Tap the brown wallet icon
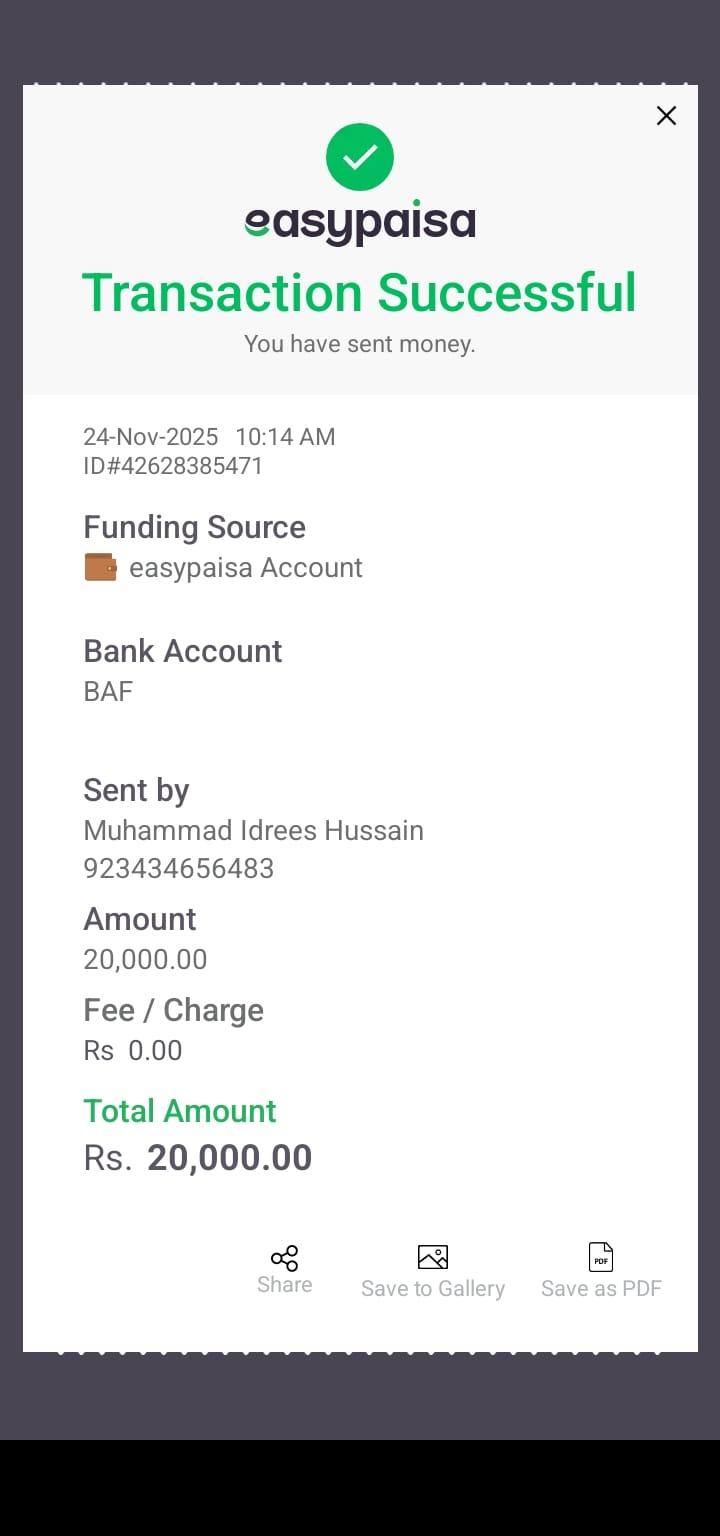 click(x=100, y=568)
